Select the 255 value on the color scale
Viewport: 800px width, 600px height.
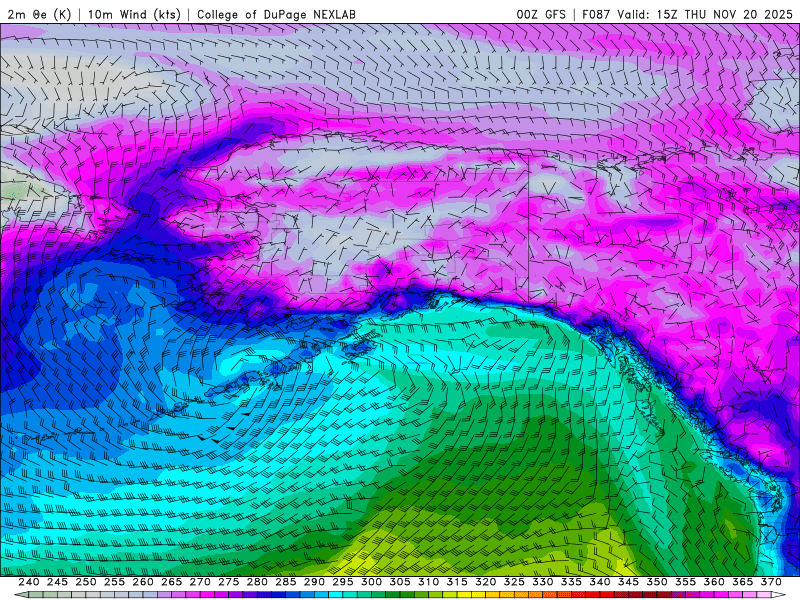pyautogui.click(x=114, y=582)
